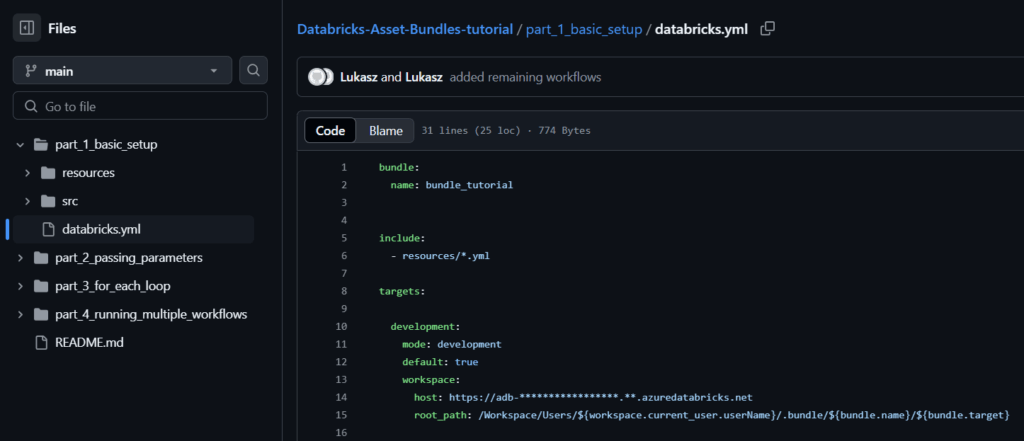Click line number 15 in code
The width and height of the screenshot is (1024, 441).
coord(341,414)
